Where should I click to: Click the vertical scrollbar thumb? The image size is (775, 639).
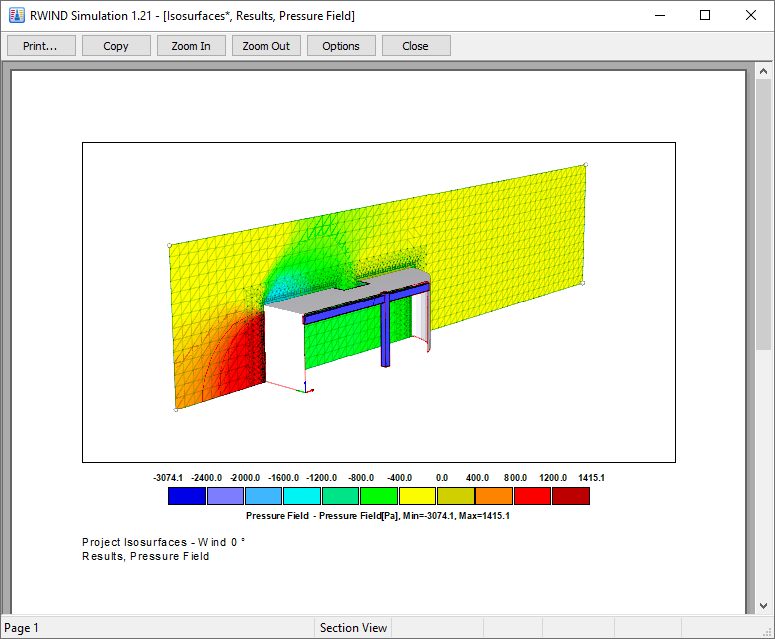coord(763,214)
